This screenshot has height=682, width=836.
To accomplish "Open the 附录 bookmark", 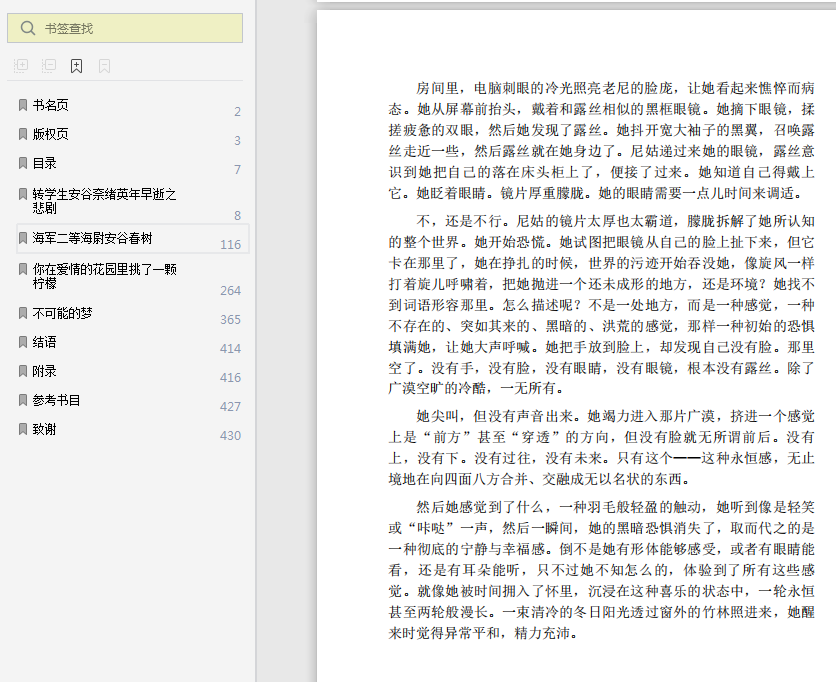I will click(44, 371).
